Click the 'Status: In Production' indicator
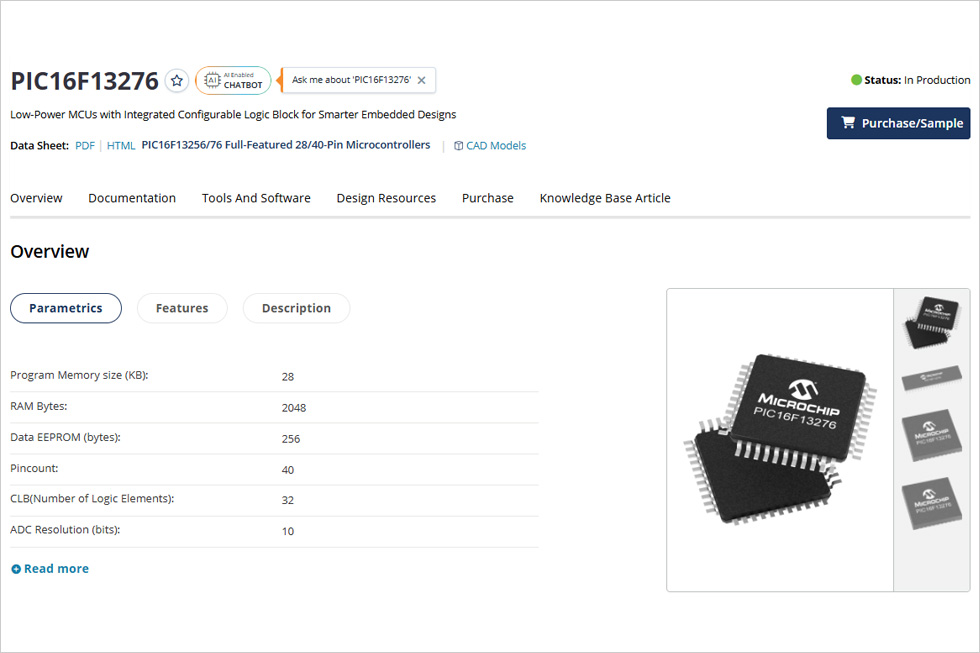The height and width of the screenshot is (653, 980). click(x=911, y=80)
